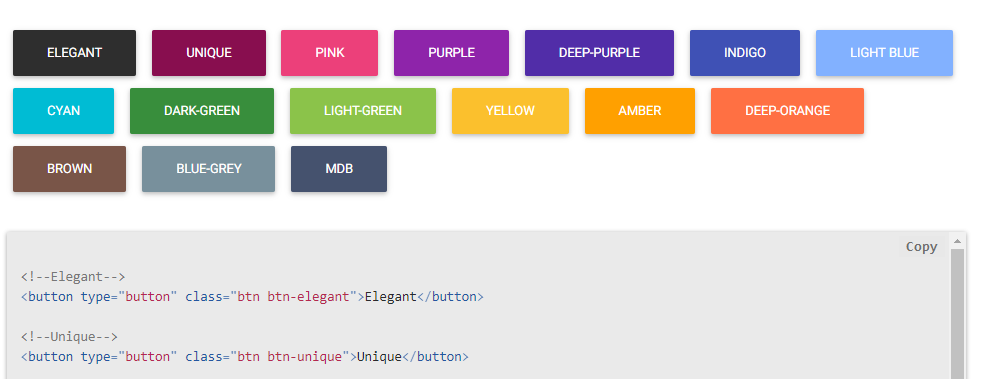Click the btn-elegant code line

252,297
